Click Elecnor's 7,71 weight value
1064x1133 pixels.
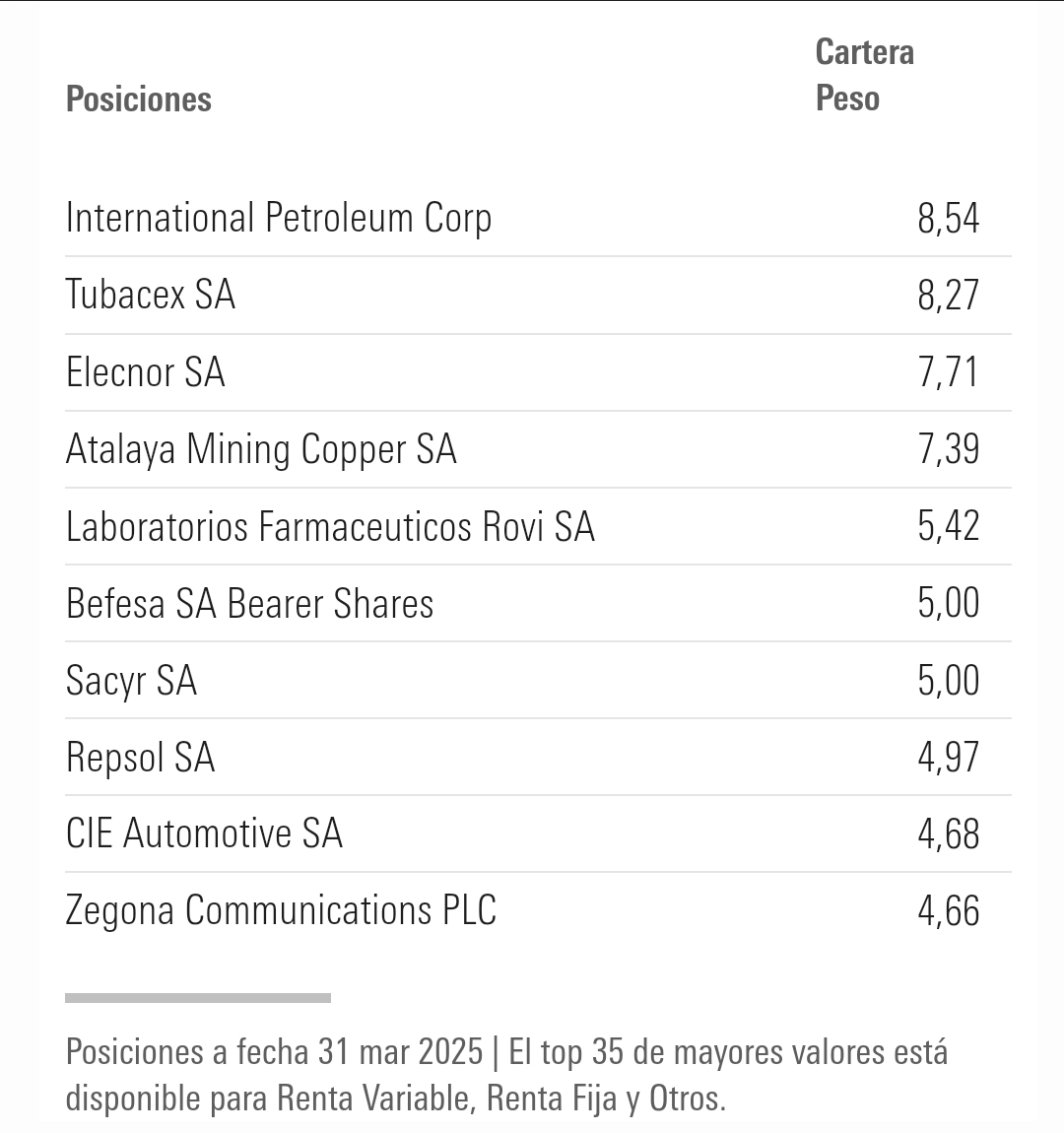pos(949,372)
